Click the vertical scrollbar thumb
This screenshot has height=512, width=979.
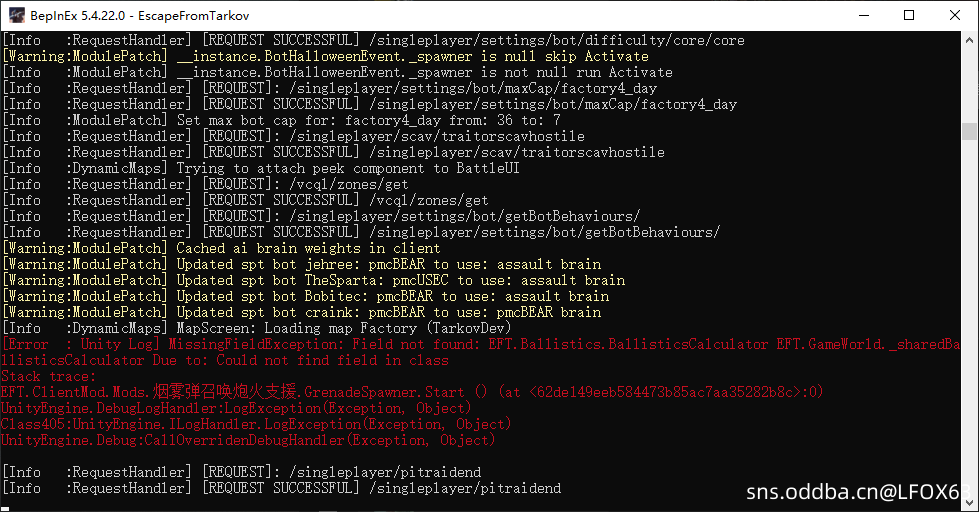coord(969,131)
